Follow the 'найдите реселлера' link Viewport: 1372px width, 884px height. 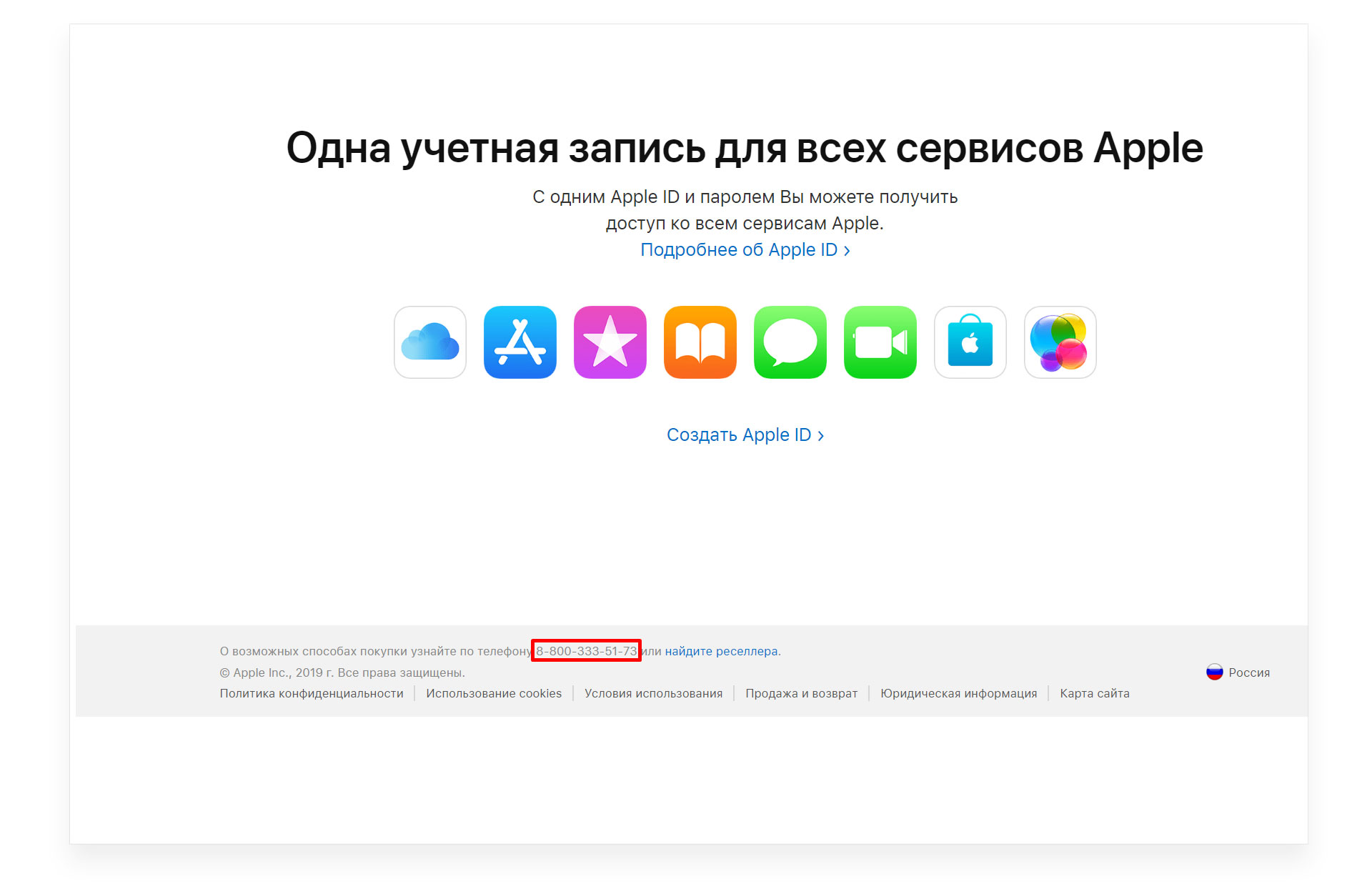click(x=721, y=651)
